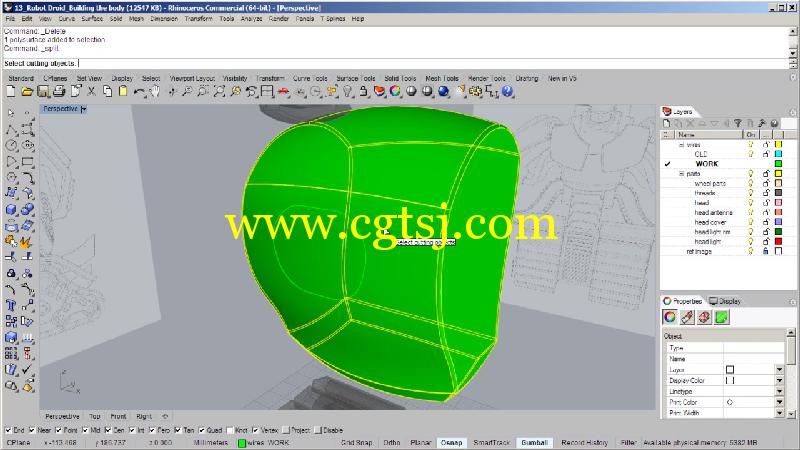Switch to the Top viewport tab
The image size is (800, 450).
pos(94,416)
